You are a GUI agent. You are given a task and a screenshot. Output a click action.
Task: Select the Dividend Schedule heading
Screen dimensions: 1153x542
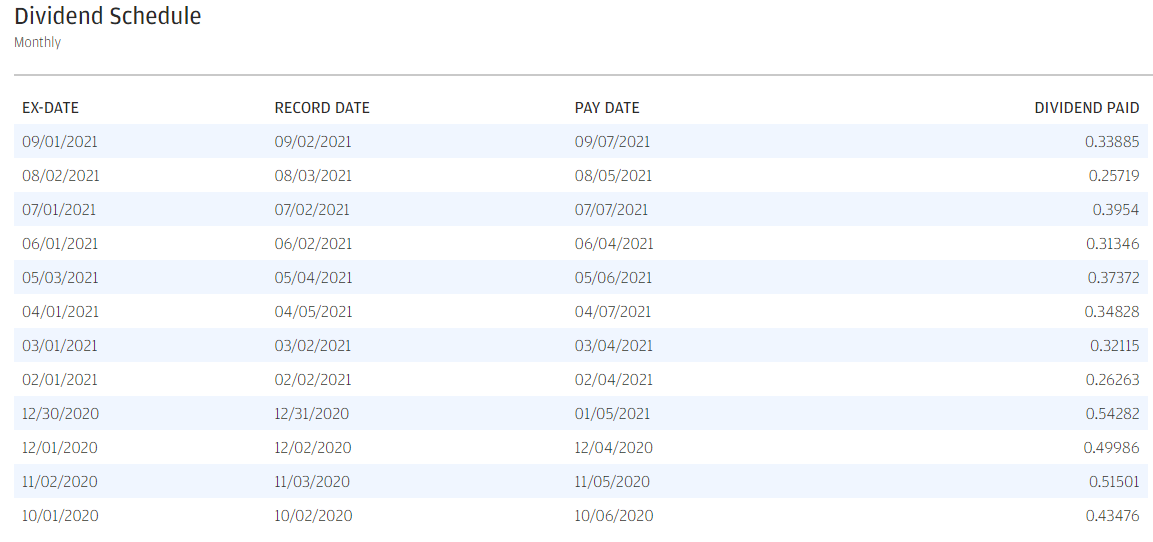[107, 15]
